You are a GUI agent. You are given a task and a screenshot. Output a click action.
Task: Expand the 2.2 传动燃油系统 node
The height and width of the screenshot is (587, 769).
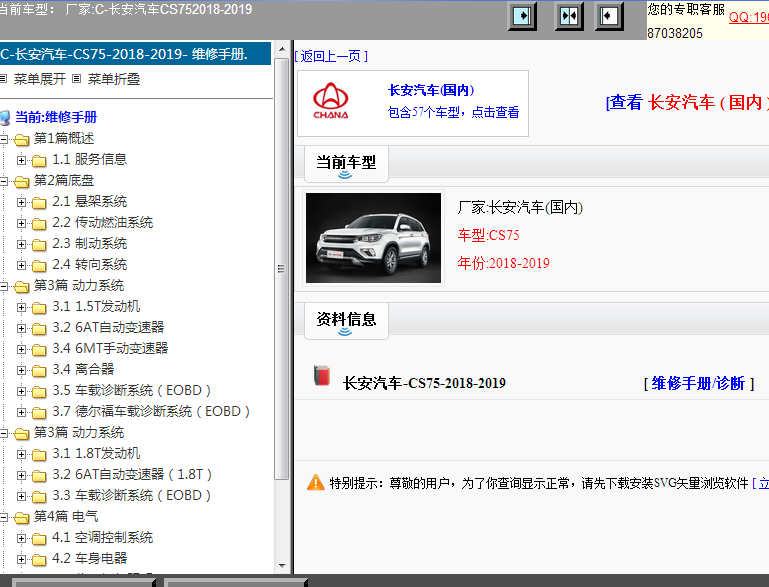click(x=21, y=223)
